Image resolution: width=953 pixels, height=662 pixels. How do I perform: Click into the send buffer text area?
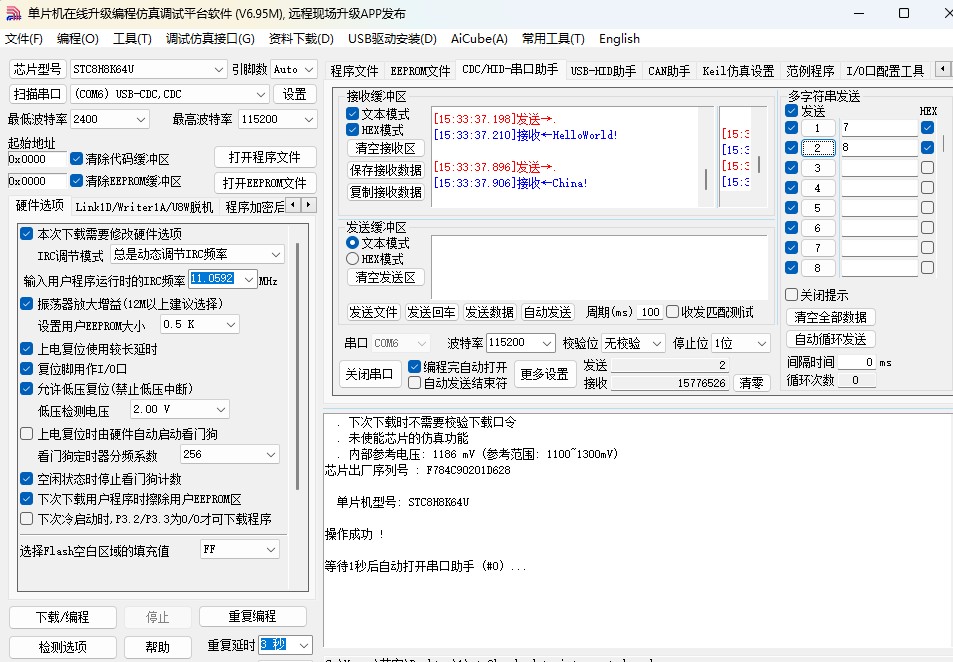(599, 266)
